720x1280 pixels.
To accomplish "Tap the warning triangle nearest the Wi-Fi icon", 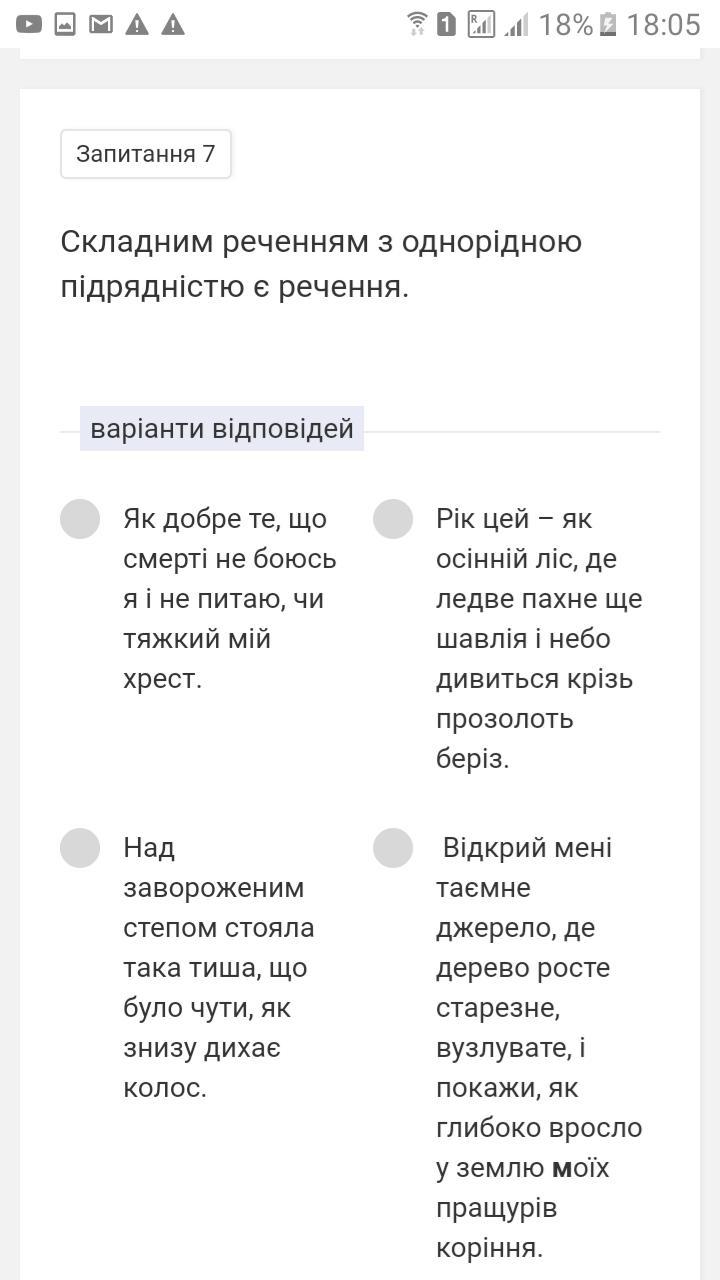I will click(x=173, y=24).
